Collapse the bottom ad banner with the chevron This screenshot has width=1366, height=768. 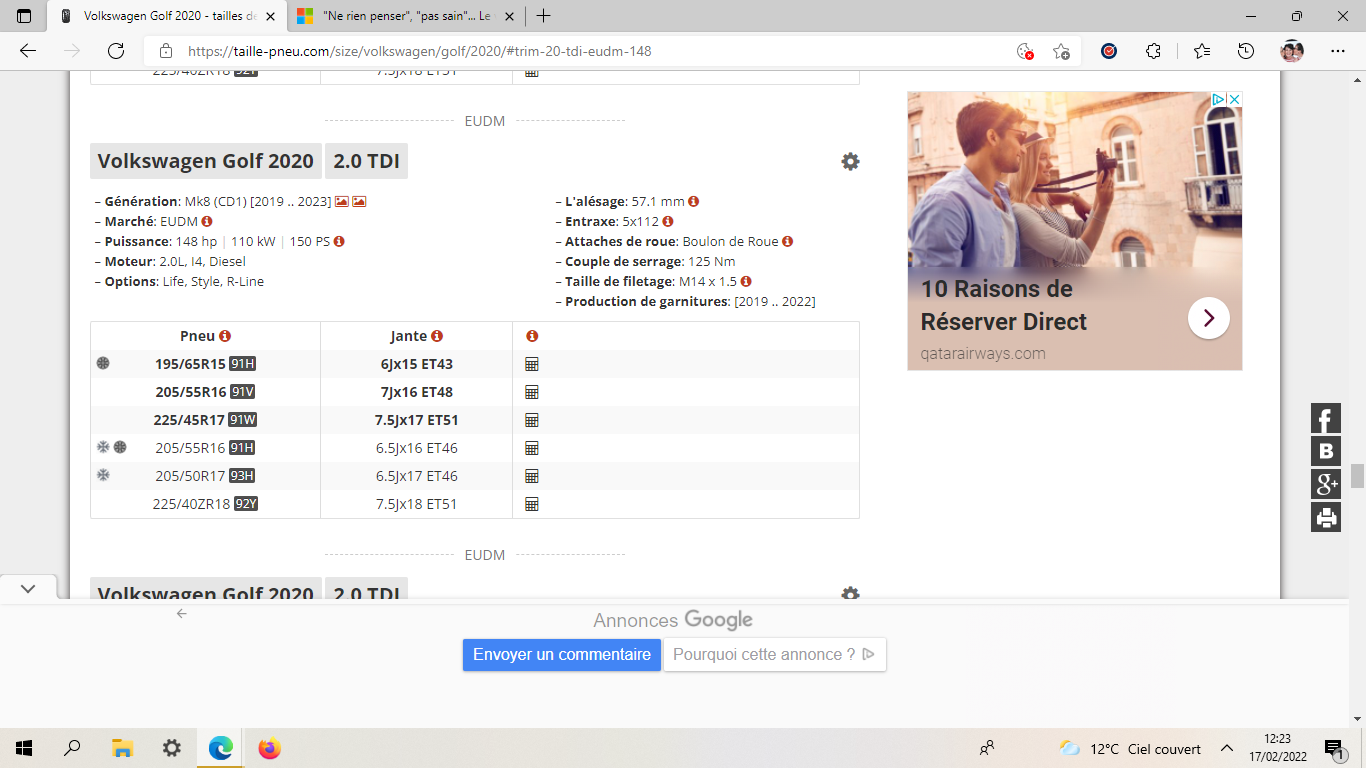click(28, 589)
